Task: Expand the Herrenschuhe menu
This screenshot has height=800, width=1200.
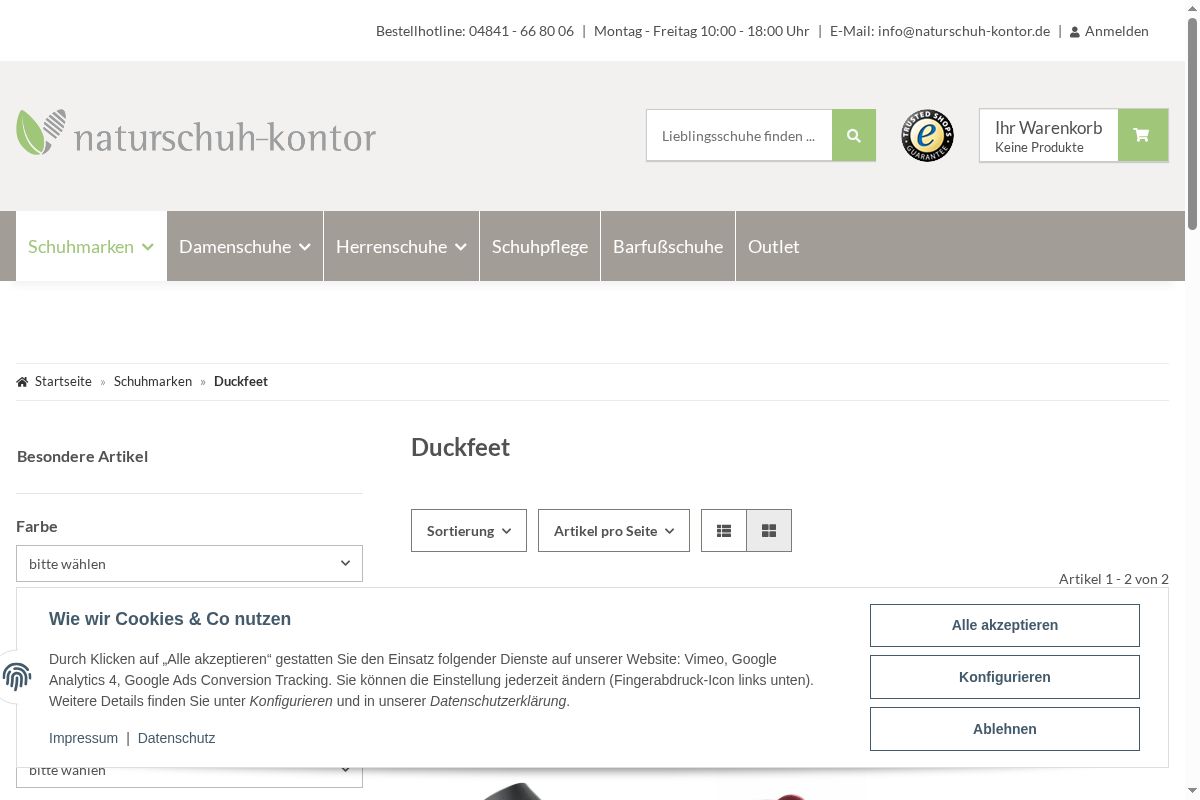Action: pyautogui.click(x=401, y=246)
